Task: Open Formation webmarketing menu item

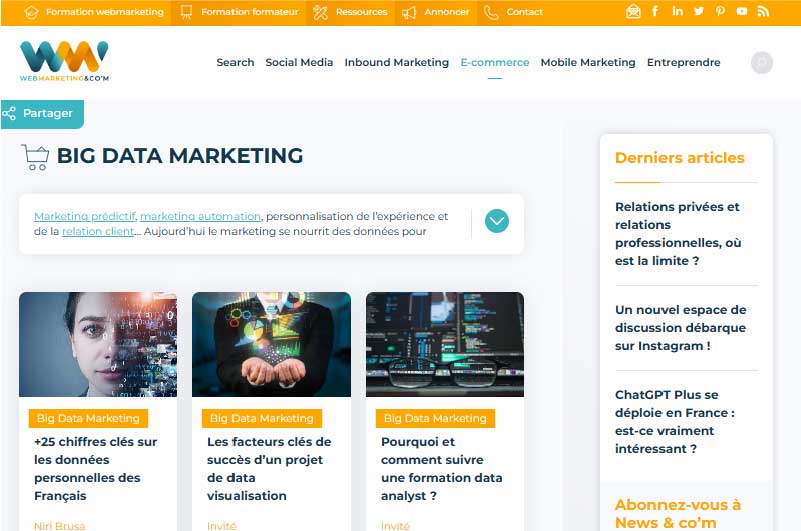Action: (x=105, y=12)
